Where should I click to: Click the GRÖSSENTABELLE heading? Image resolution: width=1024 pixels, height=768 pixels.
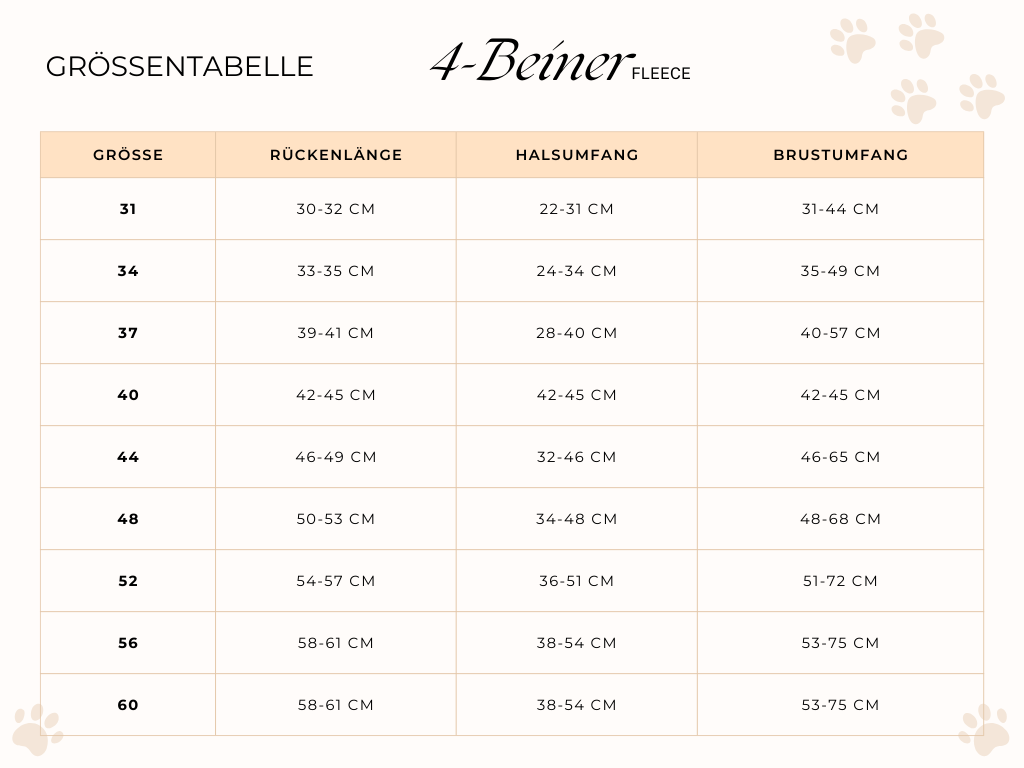pyautogui.click(x=180, y=67)
